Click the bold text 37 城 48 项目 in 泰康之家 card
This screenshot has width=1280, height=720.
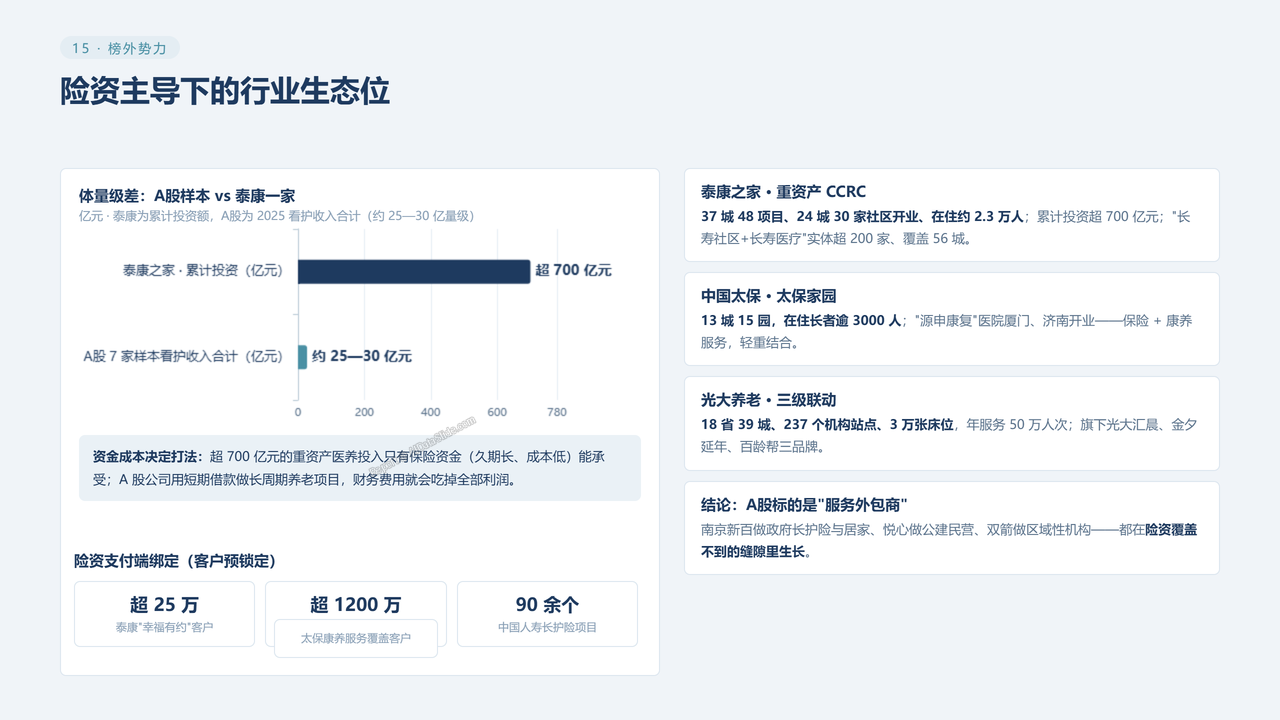pos(745,217)
